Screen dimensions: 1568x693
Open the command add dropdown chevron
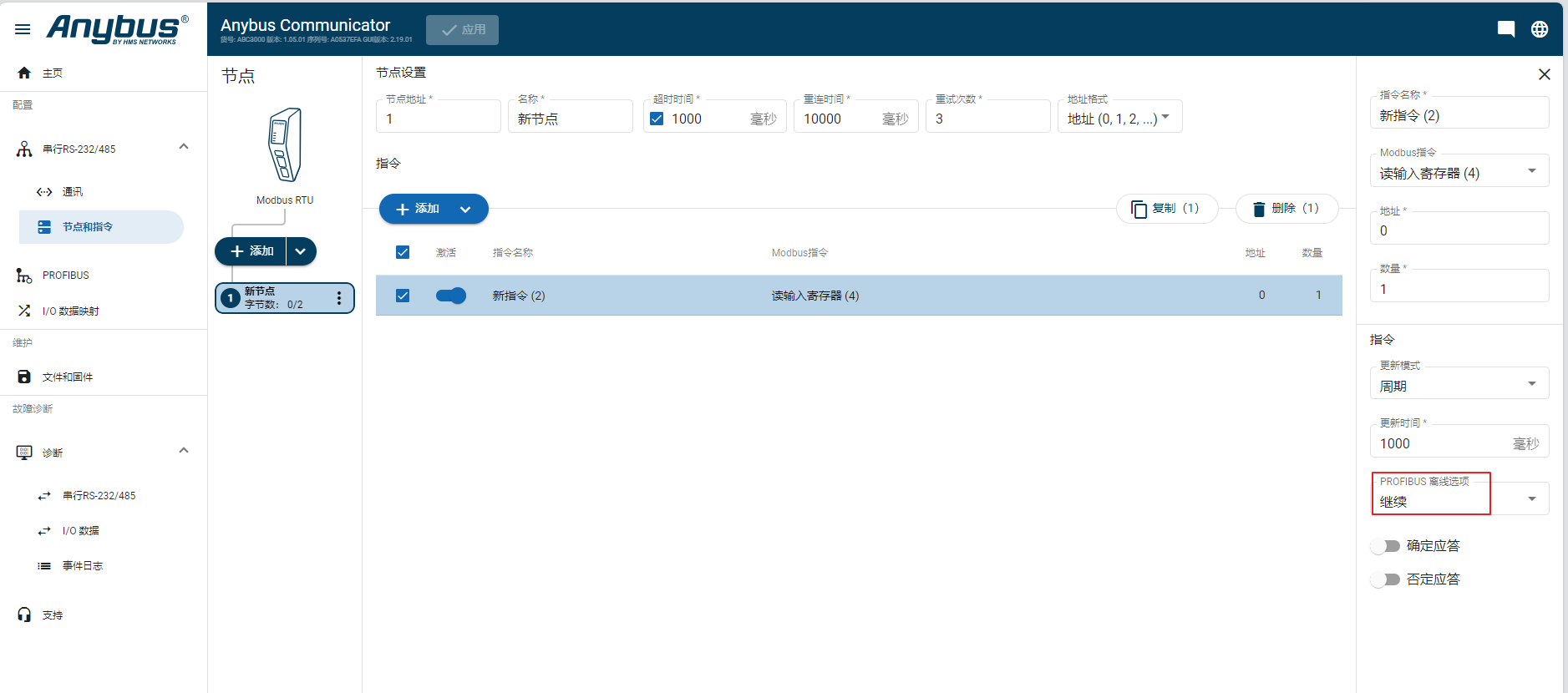click(466, 209)
